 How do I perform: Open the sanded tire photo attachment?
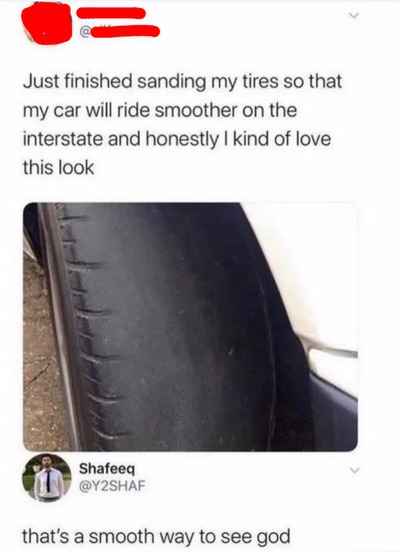pyautogui.click(x=190, y=327)
